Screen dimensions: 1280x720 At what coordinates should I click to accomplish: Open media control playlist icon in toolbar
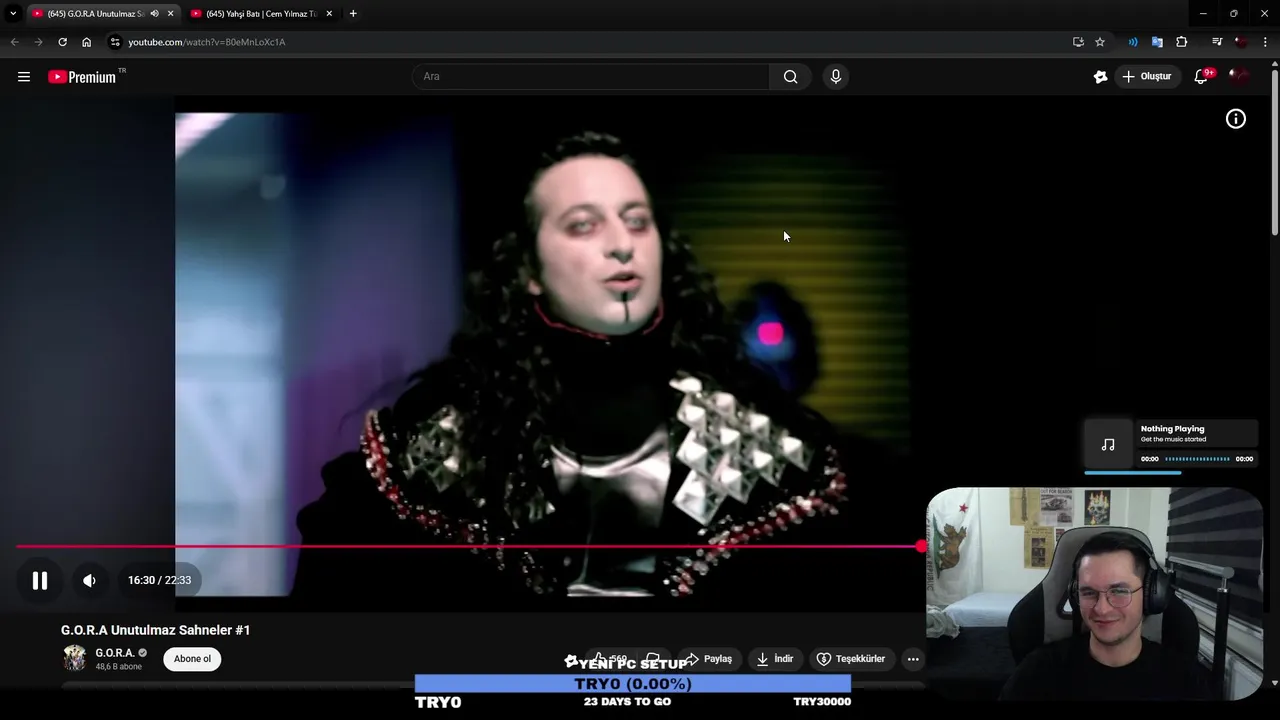tap(1217, 42)
